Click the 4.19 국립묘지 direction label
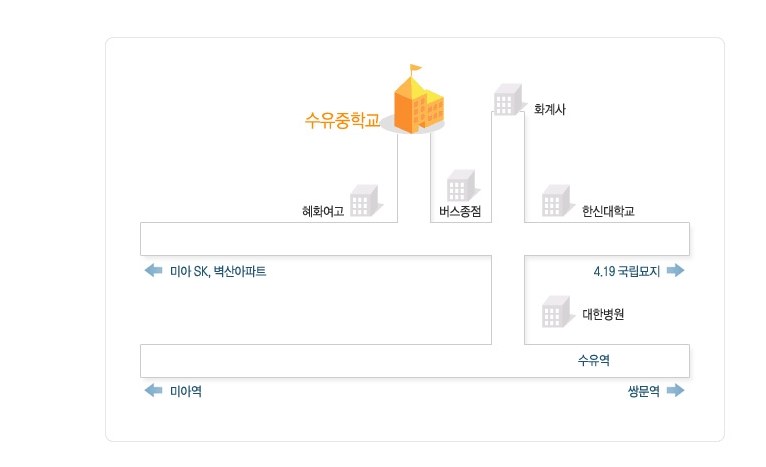 (x=627, y=271)
